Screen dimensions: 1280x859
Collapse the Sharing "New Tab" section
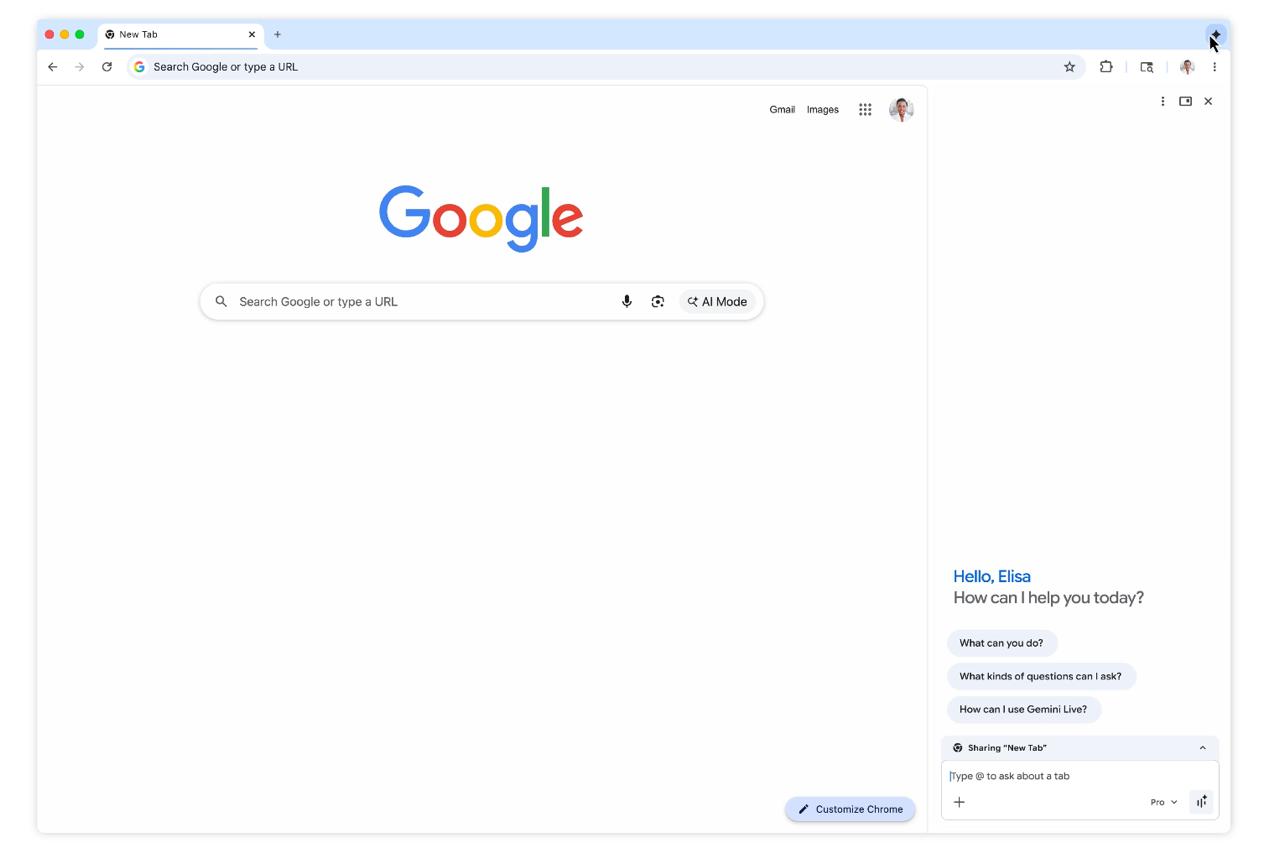coord(1202,748)
